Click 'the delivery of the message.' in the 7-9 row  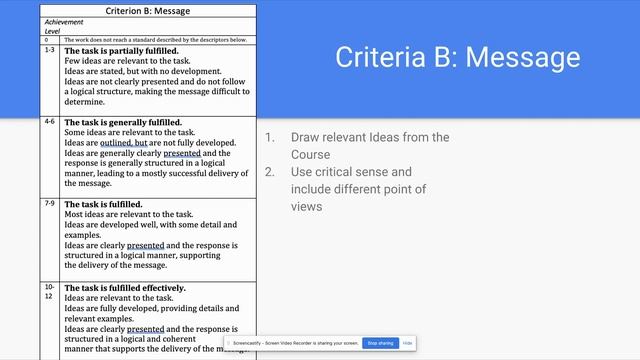coord(116,265)
